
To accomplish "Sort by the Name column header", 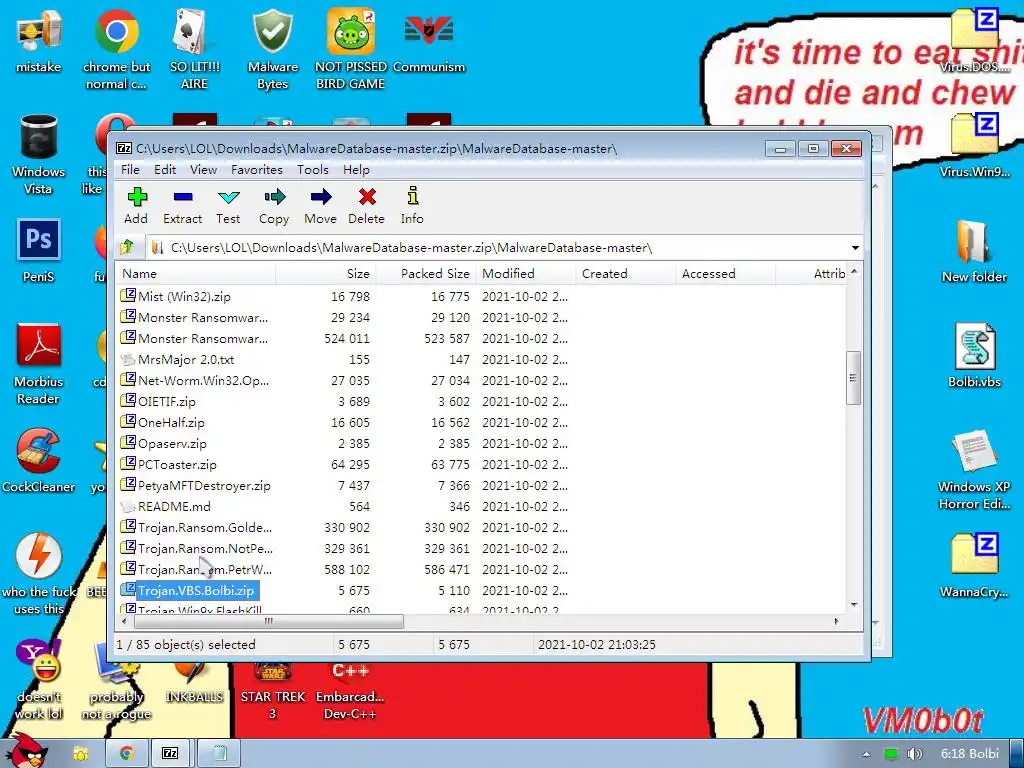I will 196,274.
